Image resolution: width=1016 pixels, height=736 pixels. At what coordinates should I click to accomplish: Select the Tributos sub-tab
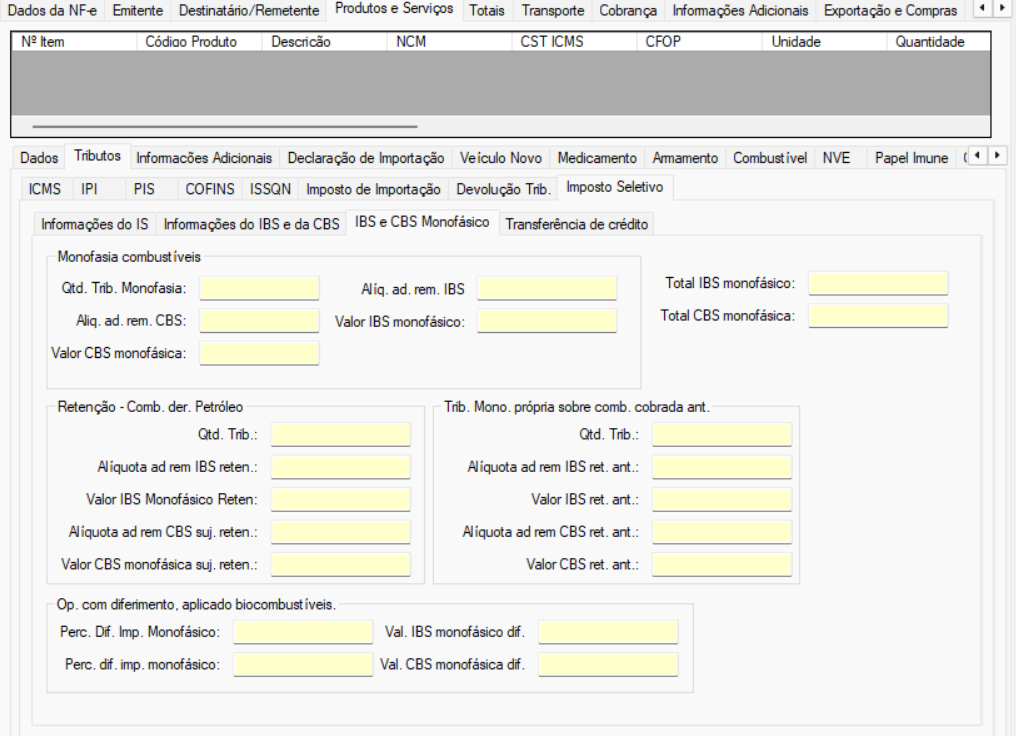(97, 155)
